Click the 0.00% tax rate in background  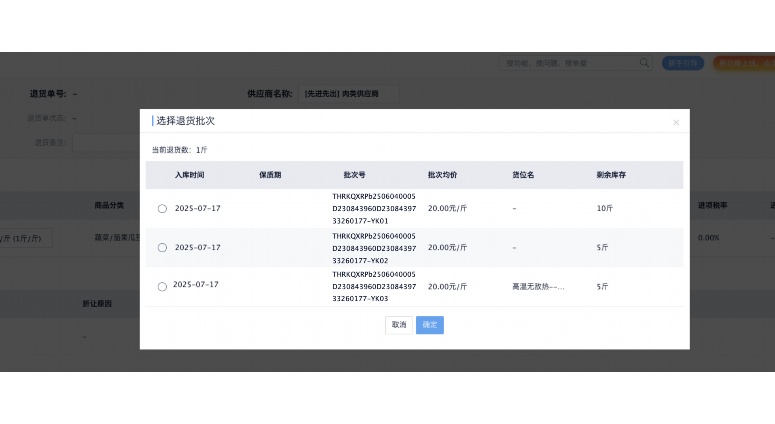pos(708,238)
